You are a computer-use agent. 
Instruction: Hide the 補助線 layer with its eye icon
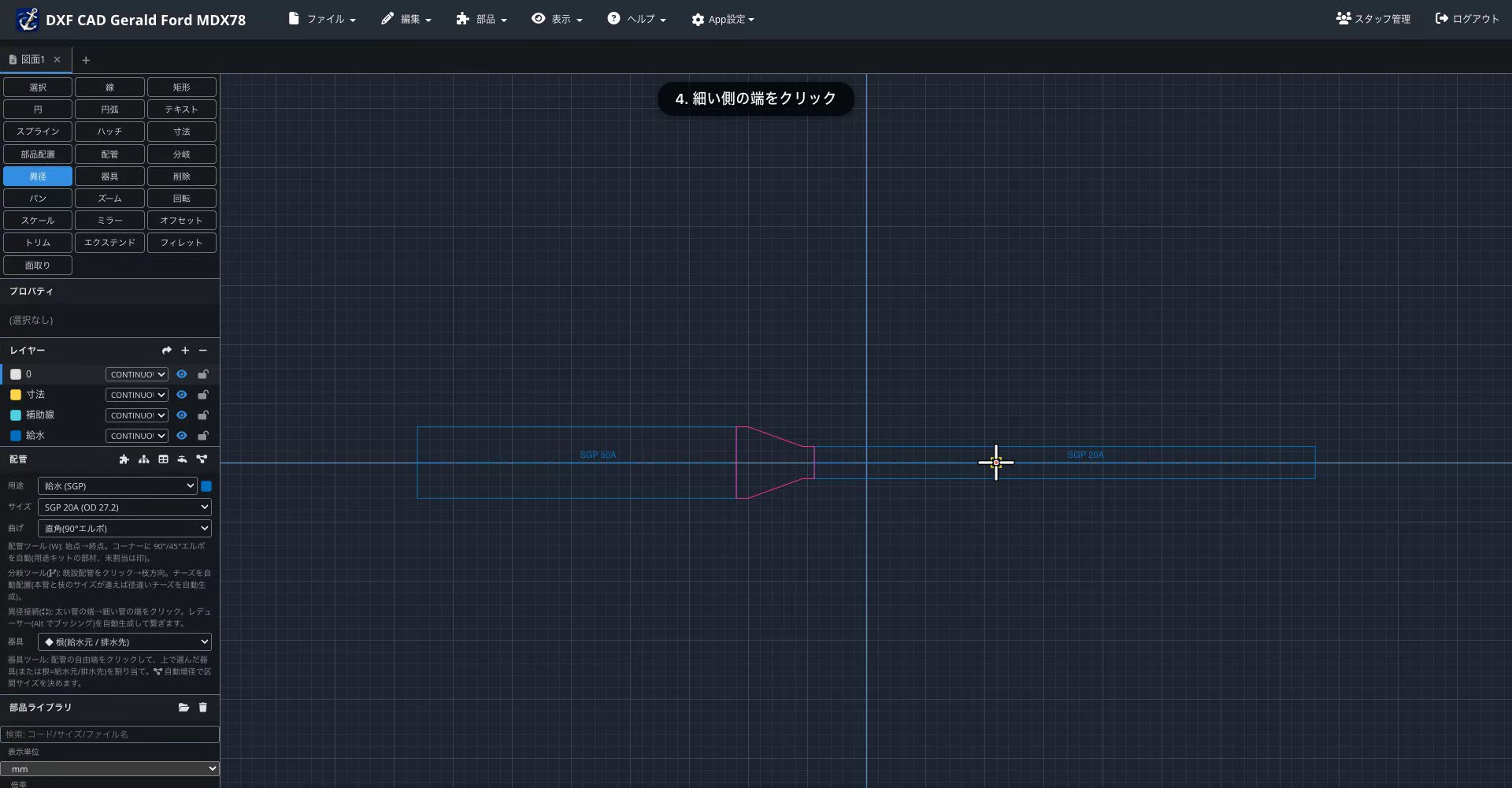click(181, 415)
